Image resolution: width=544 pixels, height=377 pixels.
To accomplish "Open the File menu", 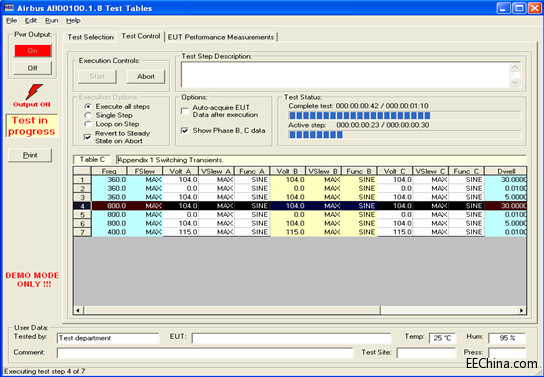I will point(11,20).
